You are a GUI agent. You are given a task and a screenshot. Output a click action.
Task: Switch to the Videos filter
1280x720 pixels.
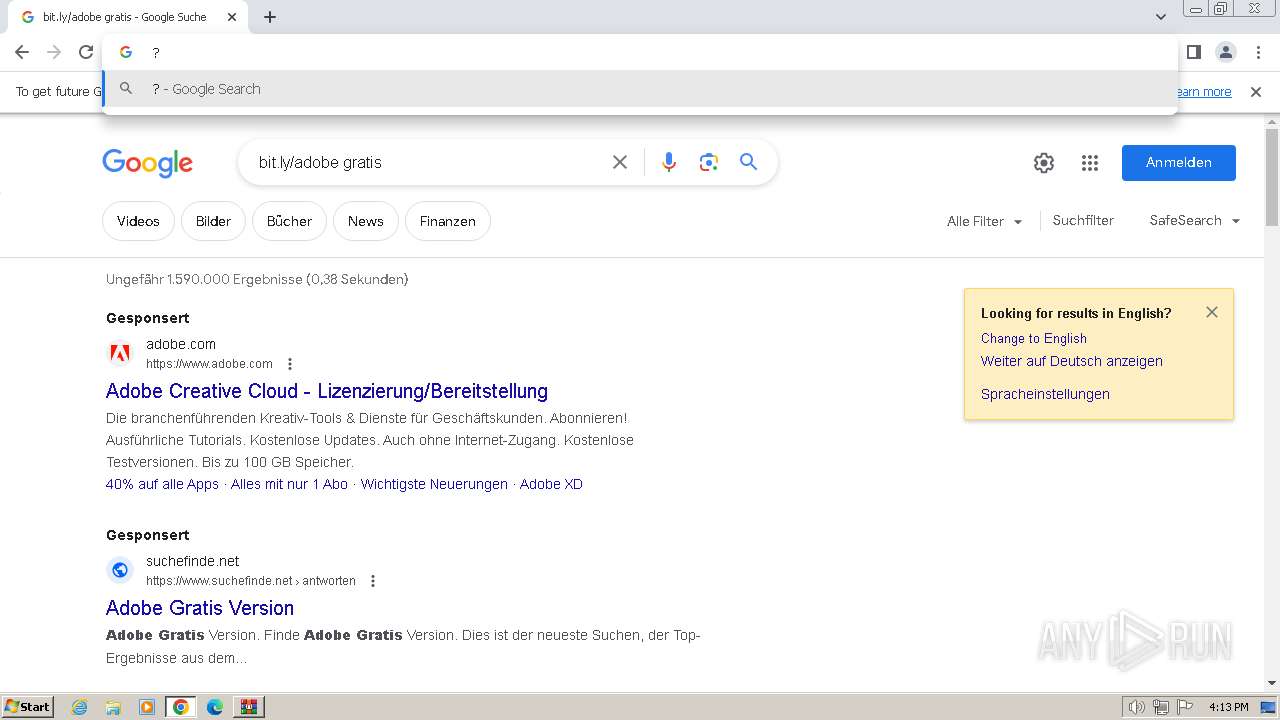coord(138,221)
